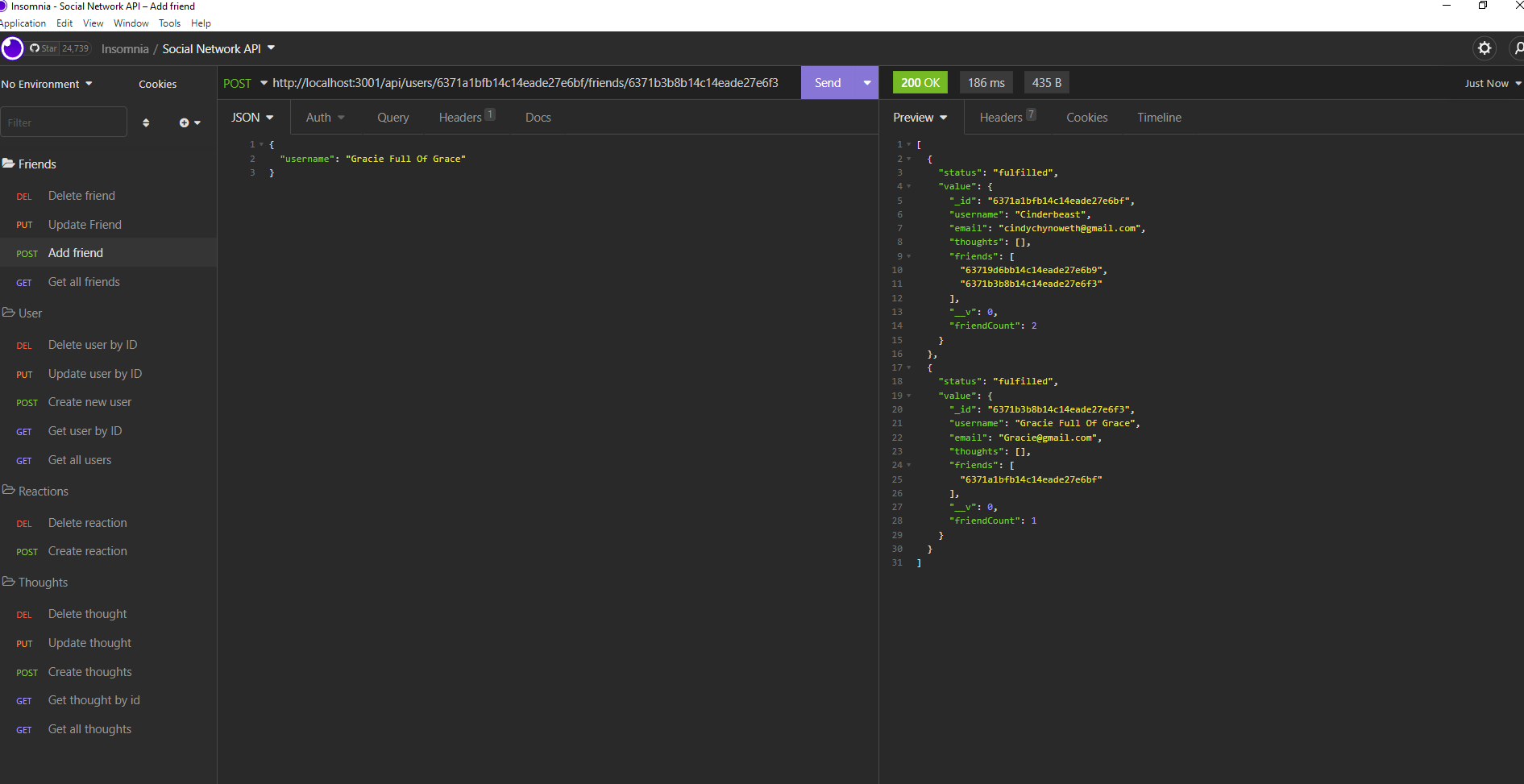Open the Send button dropdown arrow
The height and width of the screenshot is (784, 1524).
point(866,82)
